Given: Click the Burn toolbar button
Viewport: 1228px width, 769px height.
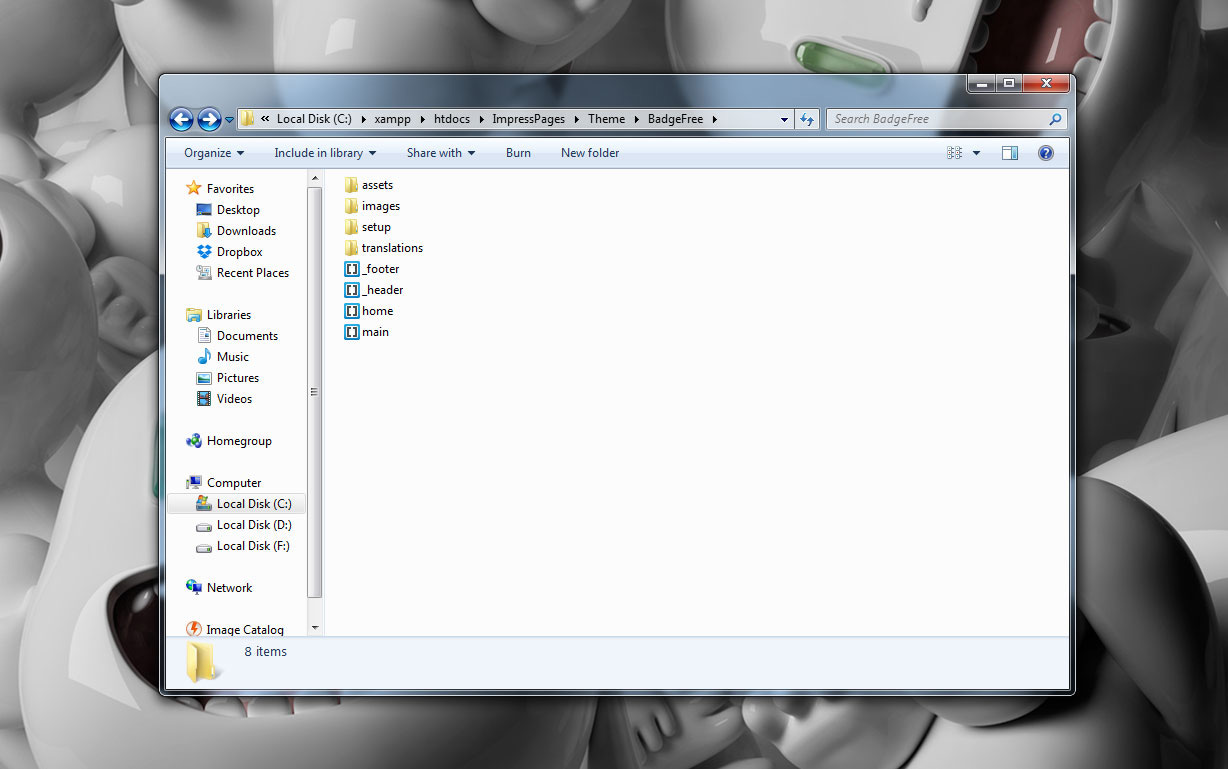Looking at the screenshot, I should (x=518, y=153).
